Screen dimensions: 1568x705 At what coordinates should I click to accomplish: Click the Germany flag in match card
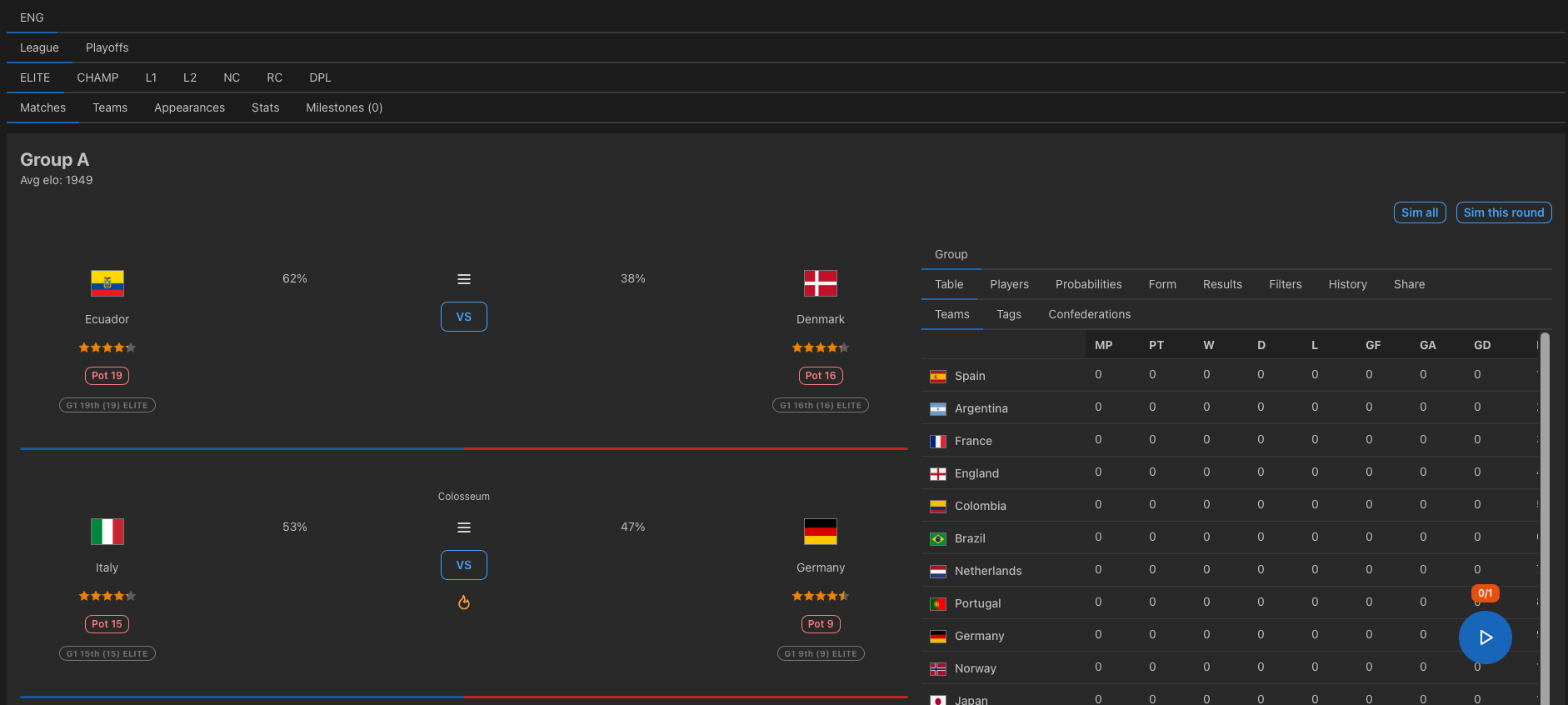[821, 532]
